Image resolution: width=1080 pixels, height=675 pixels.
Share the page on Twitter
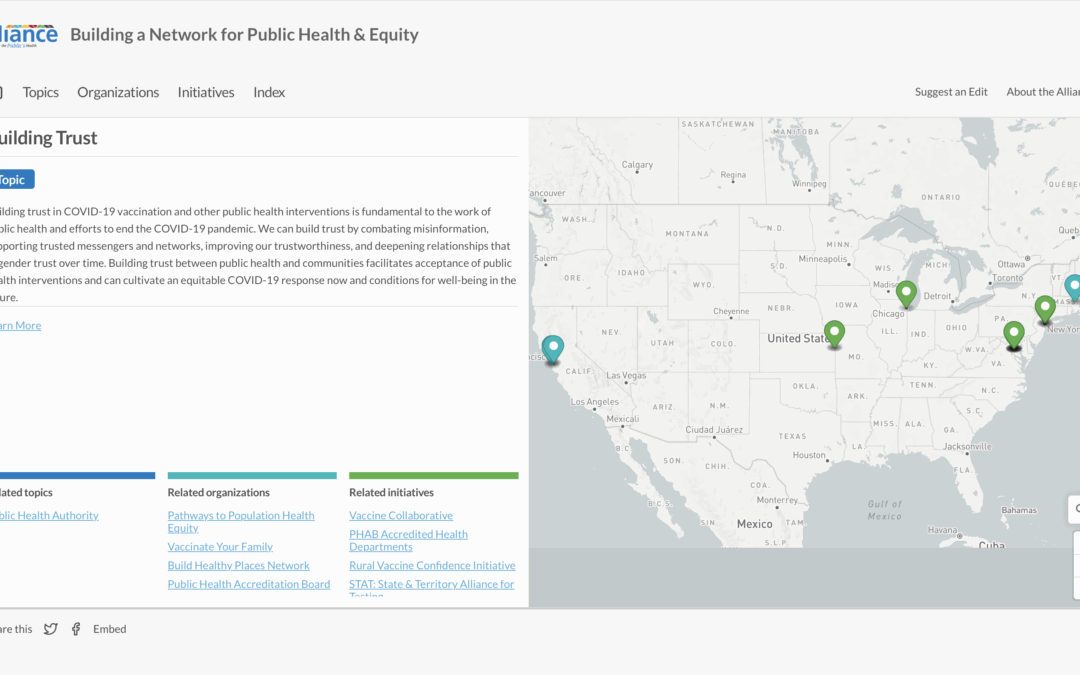click(x=50, y=629)
